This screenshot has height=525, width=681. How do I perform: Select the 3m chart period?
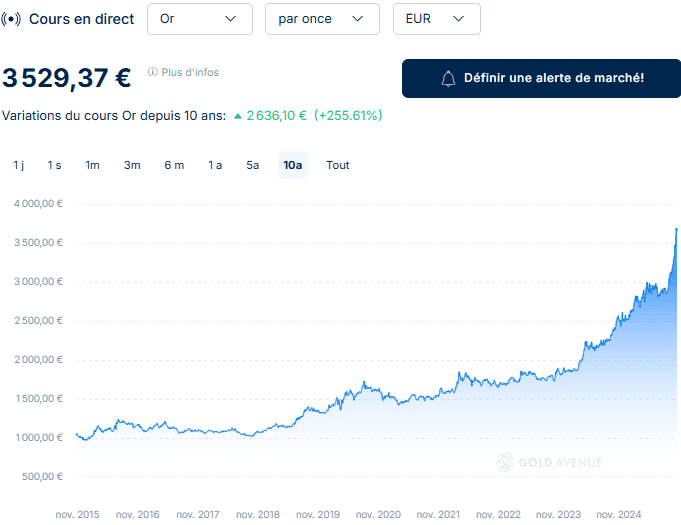132,165
